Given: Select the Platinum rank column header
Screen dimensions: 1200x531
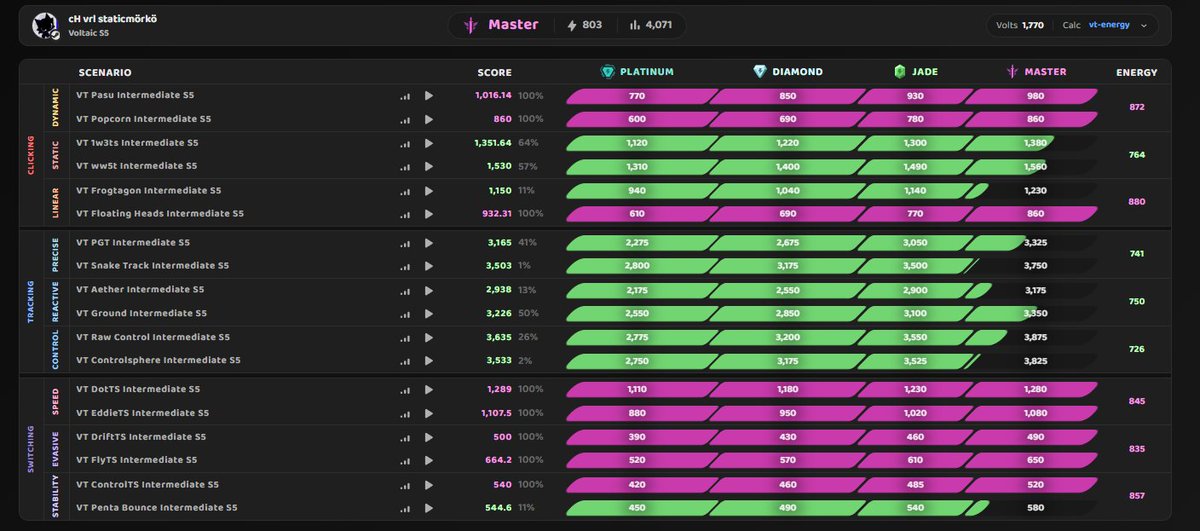Looking at the screenshot, I should pos(637,72).
